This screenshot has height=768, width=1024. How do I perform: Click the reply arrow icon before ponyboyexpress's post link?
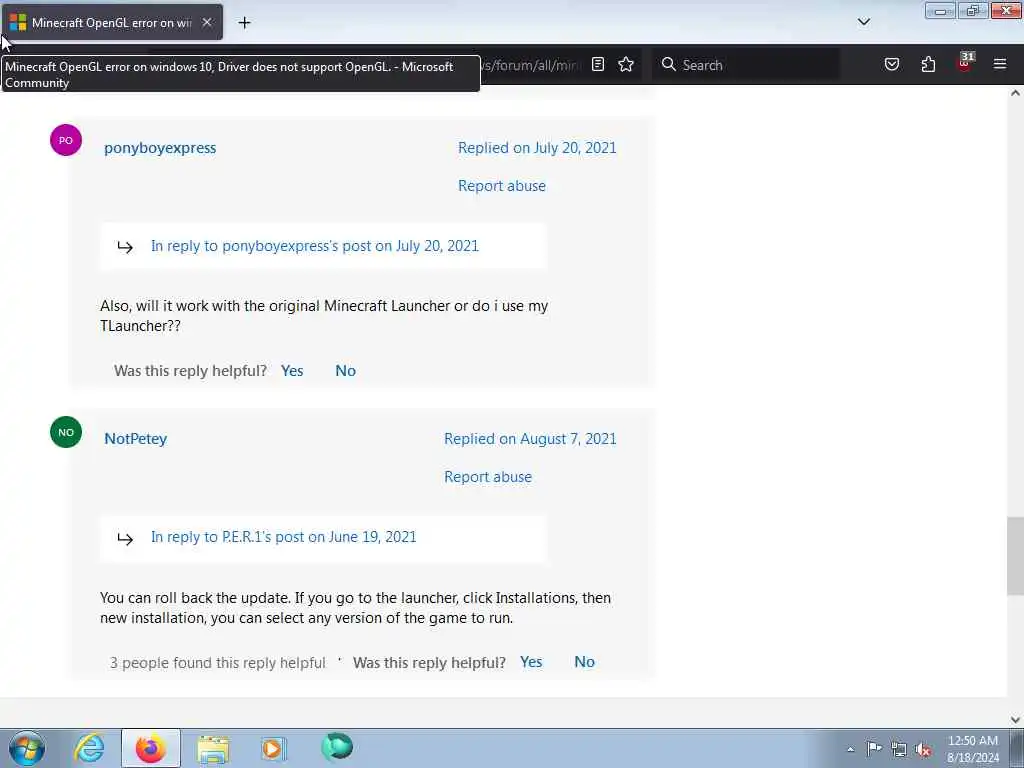(125, 246)
